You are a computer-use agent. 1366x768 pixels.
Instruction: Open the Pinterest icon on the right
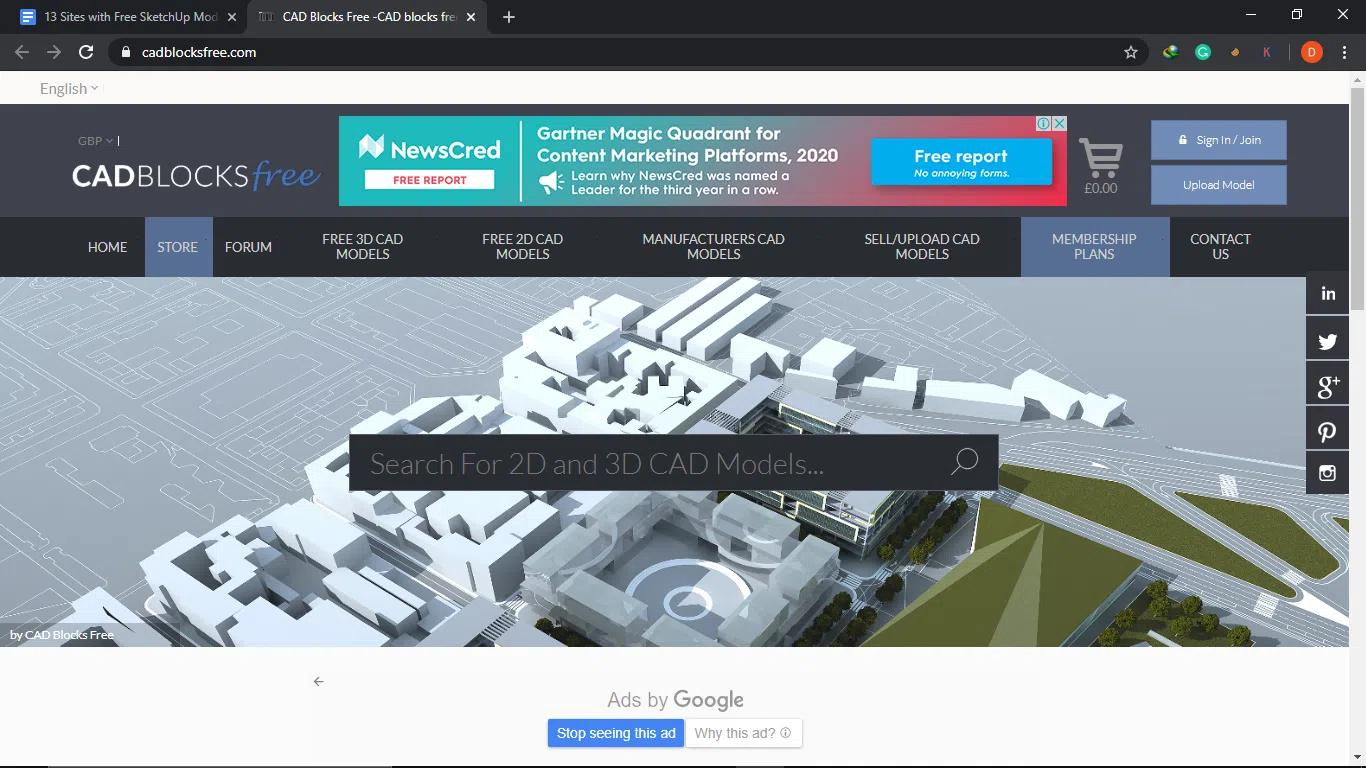pyautogui.click(x=1327, y=428)
